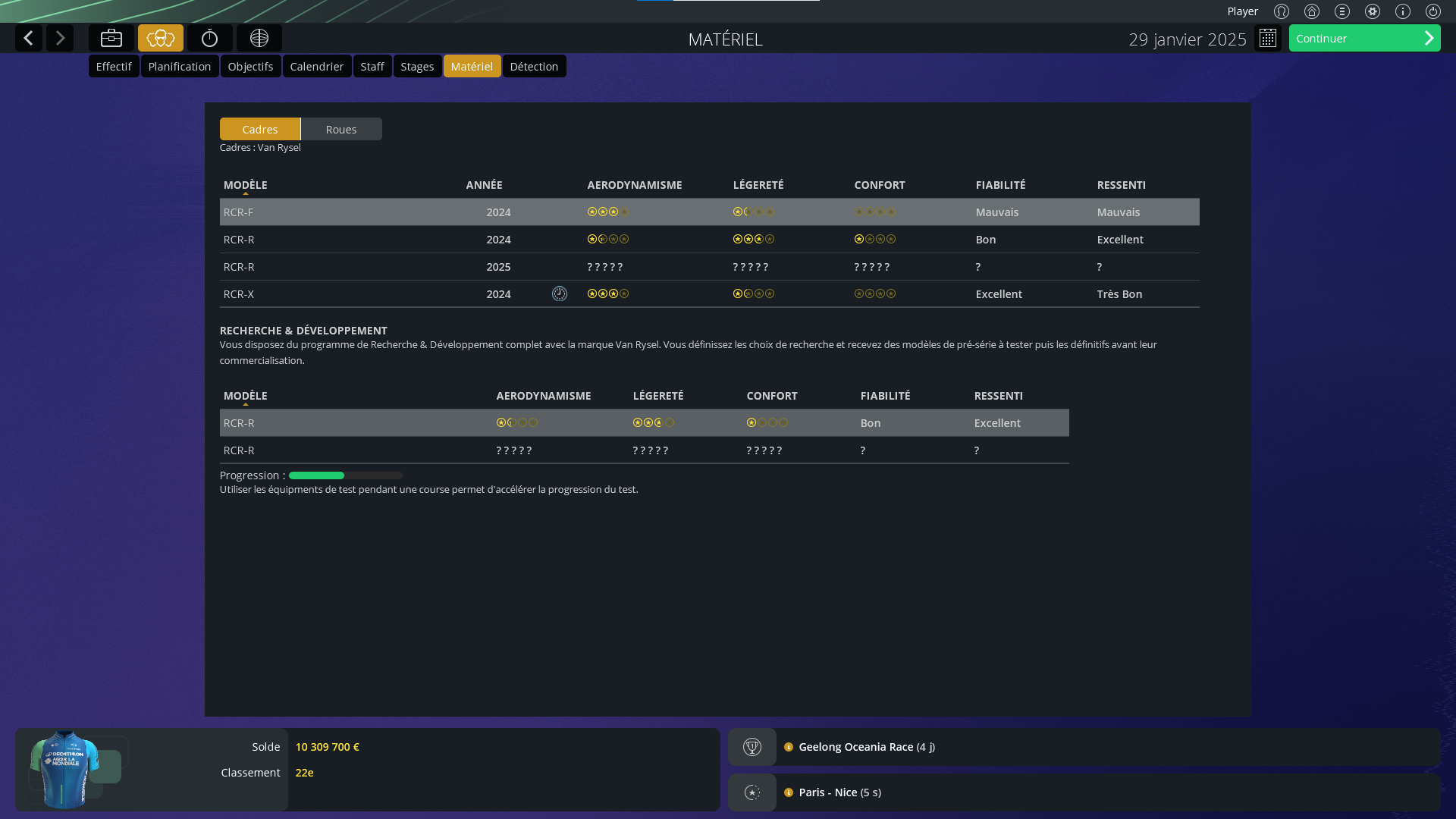The height and width of the screenshot is (819, 1456).
Task: Open the stopwatch races icon
Action: 210,38
